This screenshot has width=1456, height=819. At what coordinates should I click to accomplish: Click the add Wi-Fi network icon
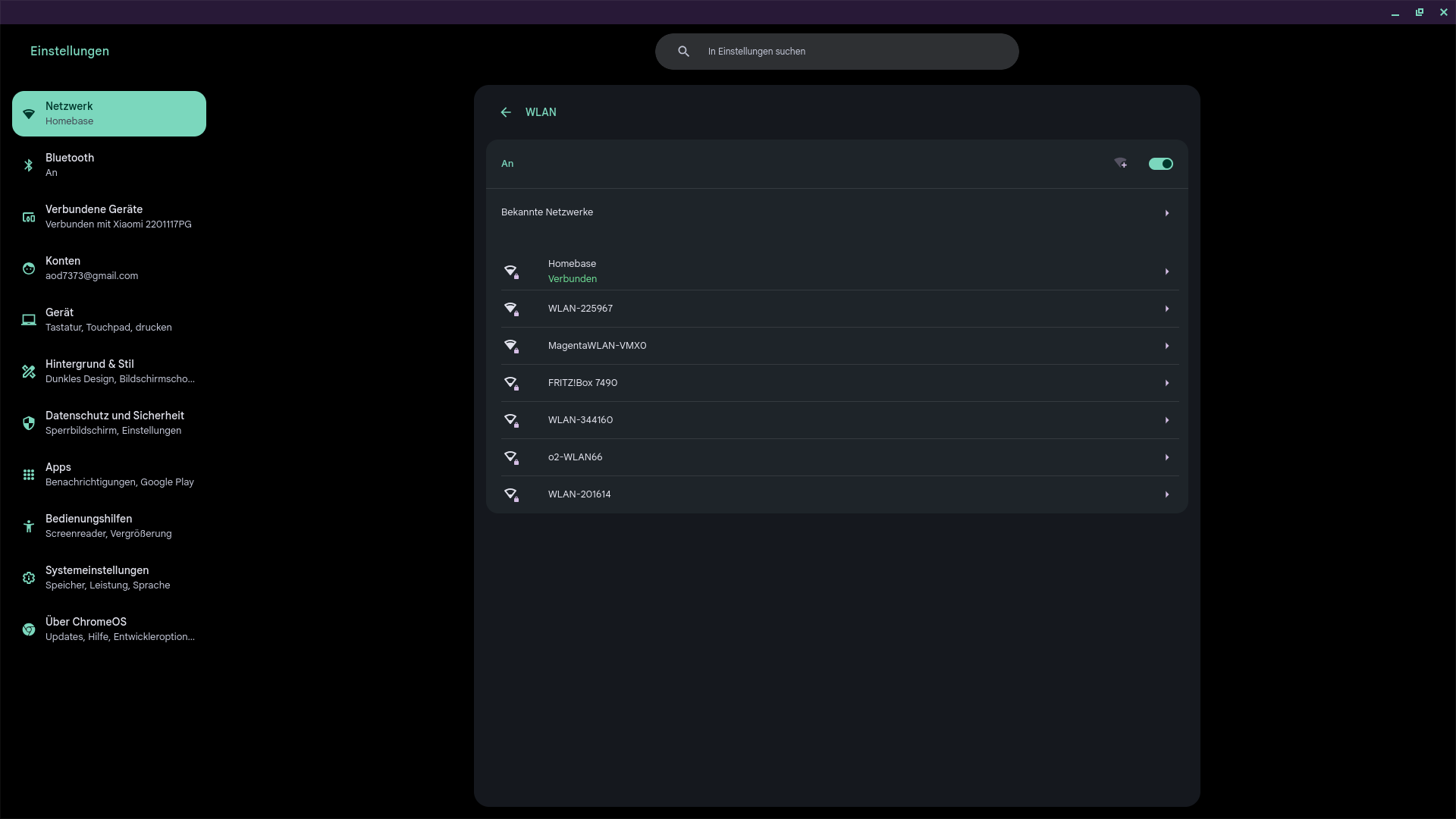coord(1121,164)
